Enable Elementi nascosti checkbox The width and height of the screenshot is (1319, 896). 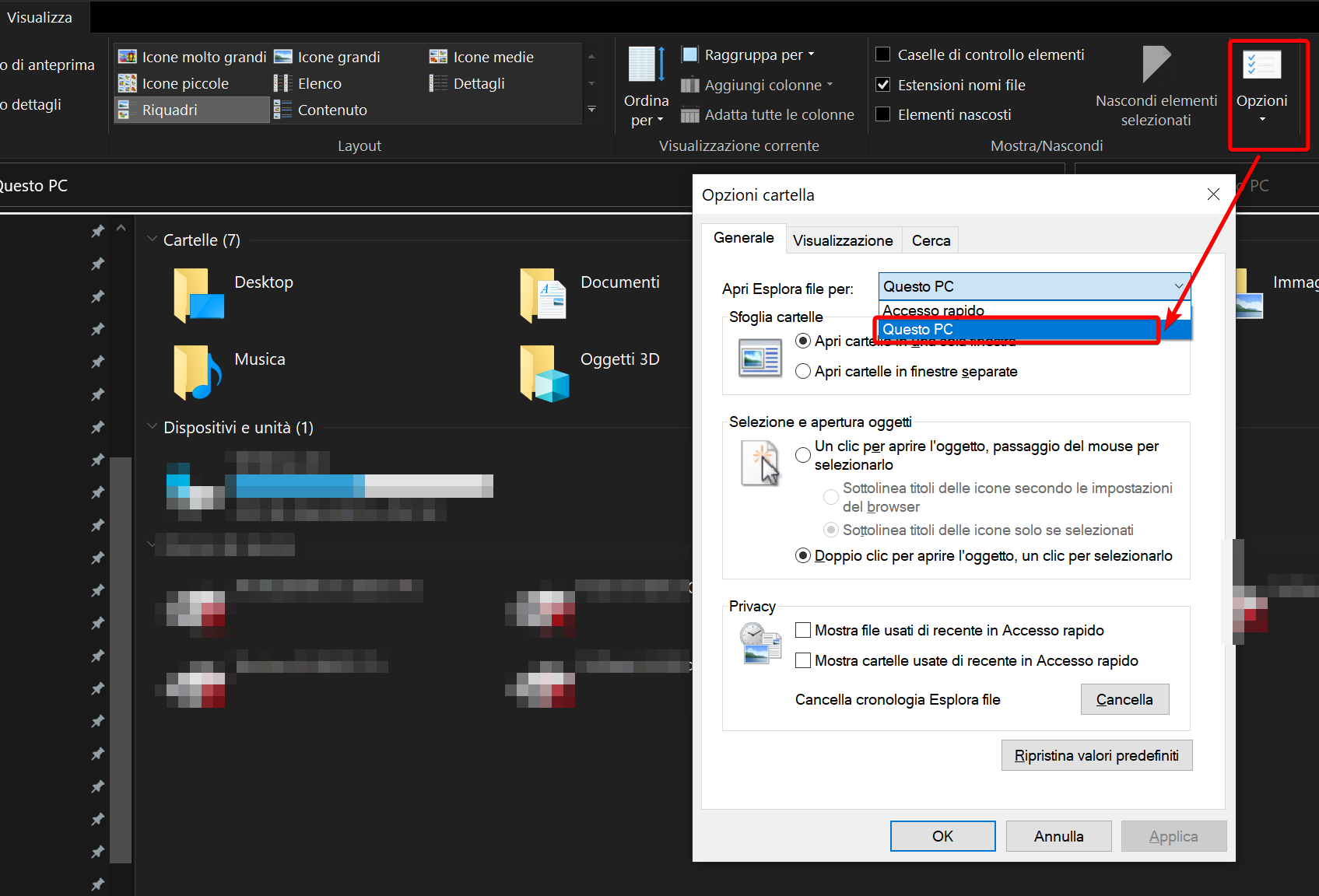[x=883, y=114]
